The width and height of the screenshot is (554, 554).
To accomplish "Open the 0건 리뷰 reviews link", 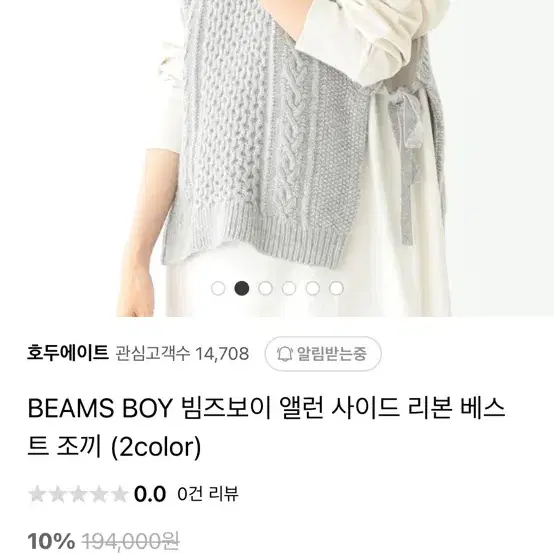I will pyautogui.click(x=208, y=494).
